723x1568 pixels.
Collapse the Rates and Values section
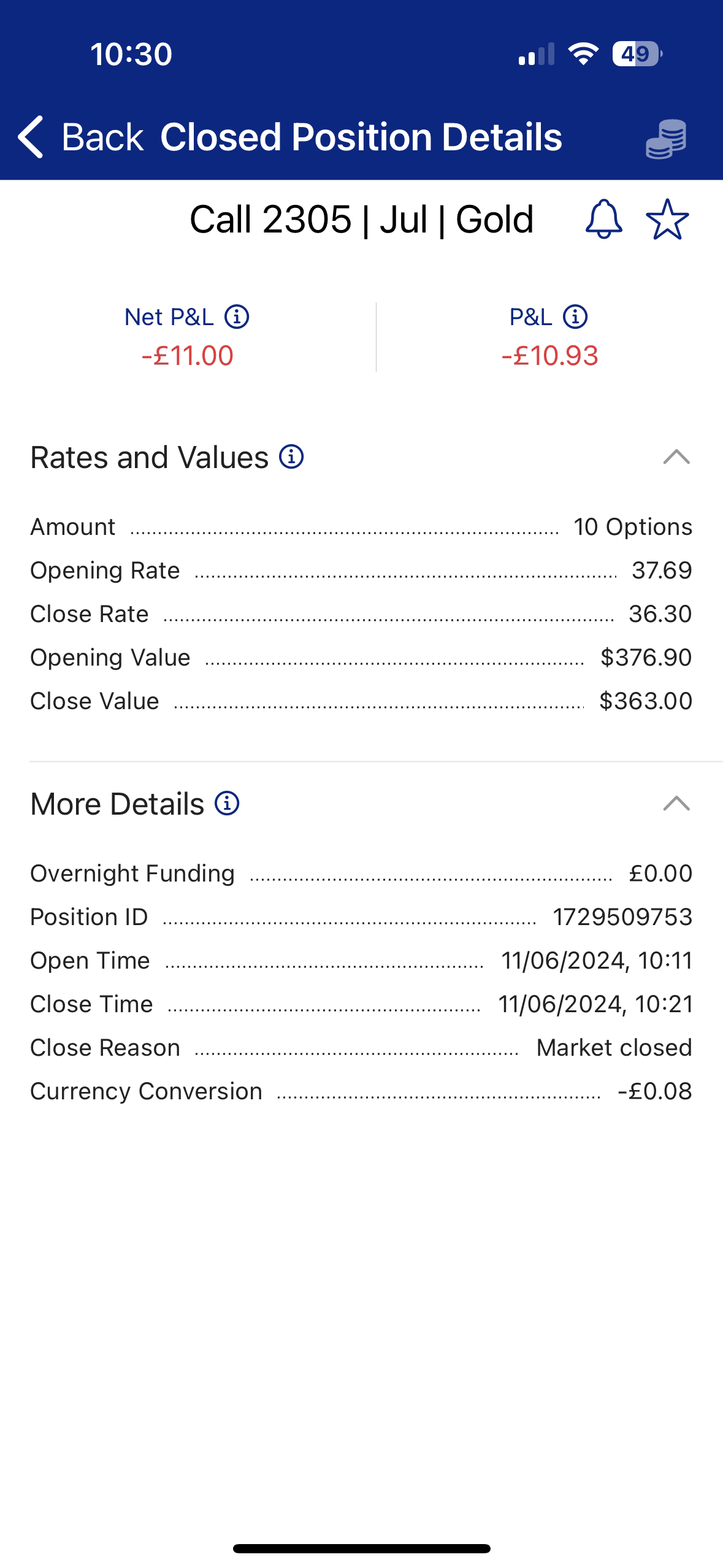pyautogui.click(x=676, y=457)
